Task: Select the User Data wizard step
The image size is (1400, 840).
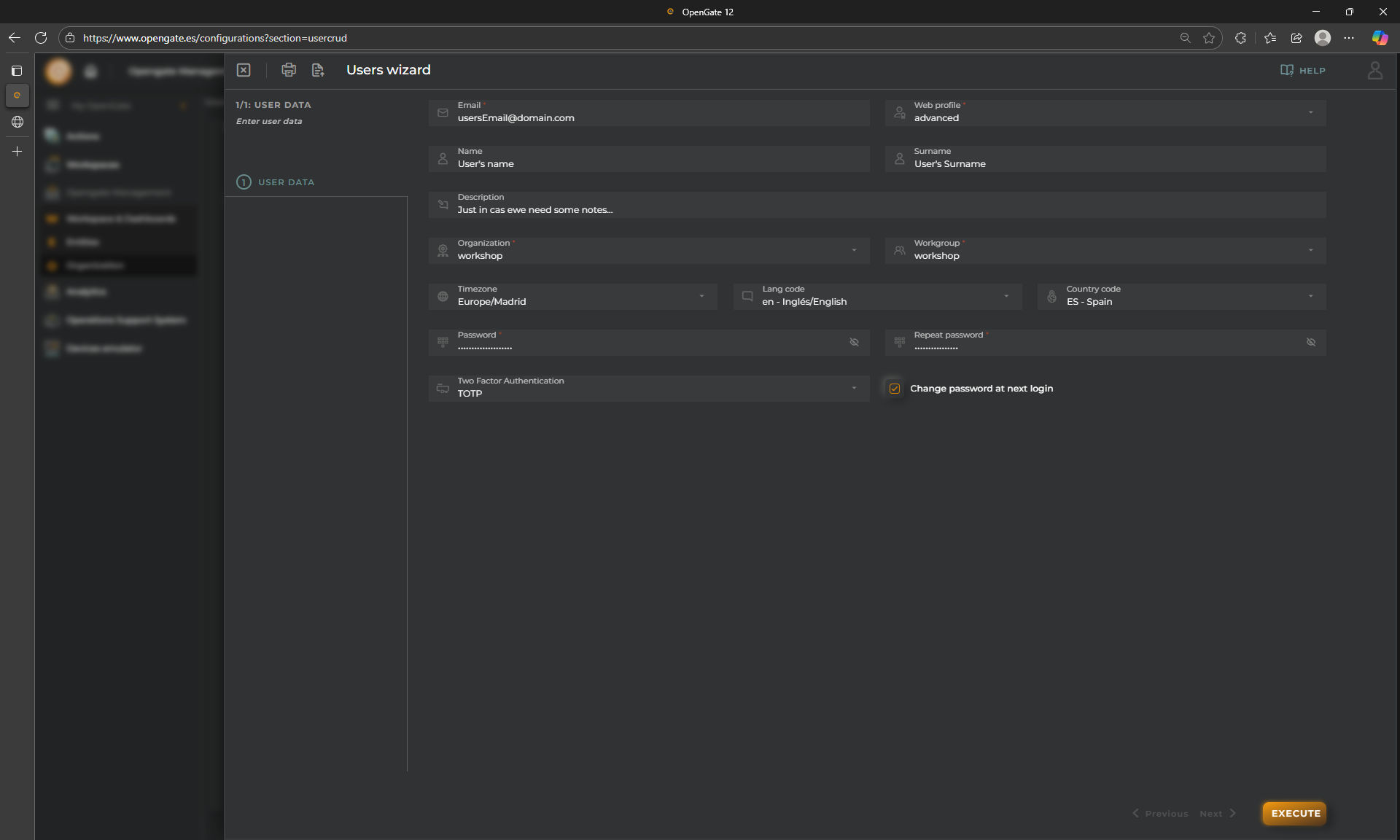Action: (x=285, y=182)
